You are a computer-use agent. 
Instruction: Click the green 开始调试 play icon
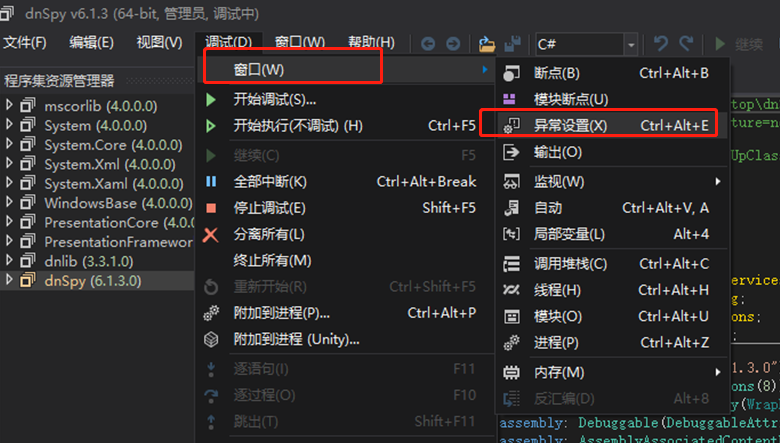pos(211,100)
